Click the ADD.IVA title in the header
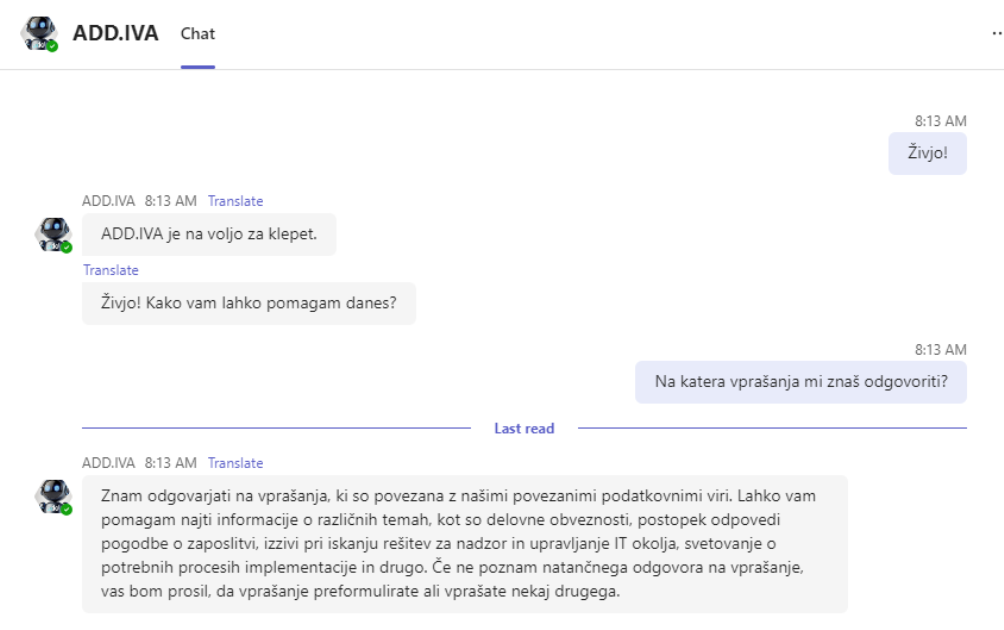The width and height of the screenshot is (1004, 630). (115, 33)
